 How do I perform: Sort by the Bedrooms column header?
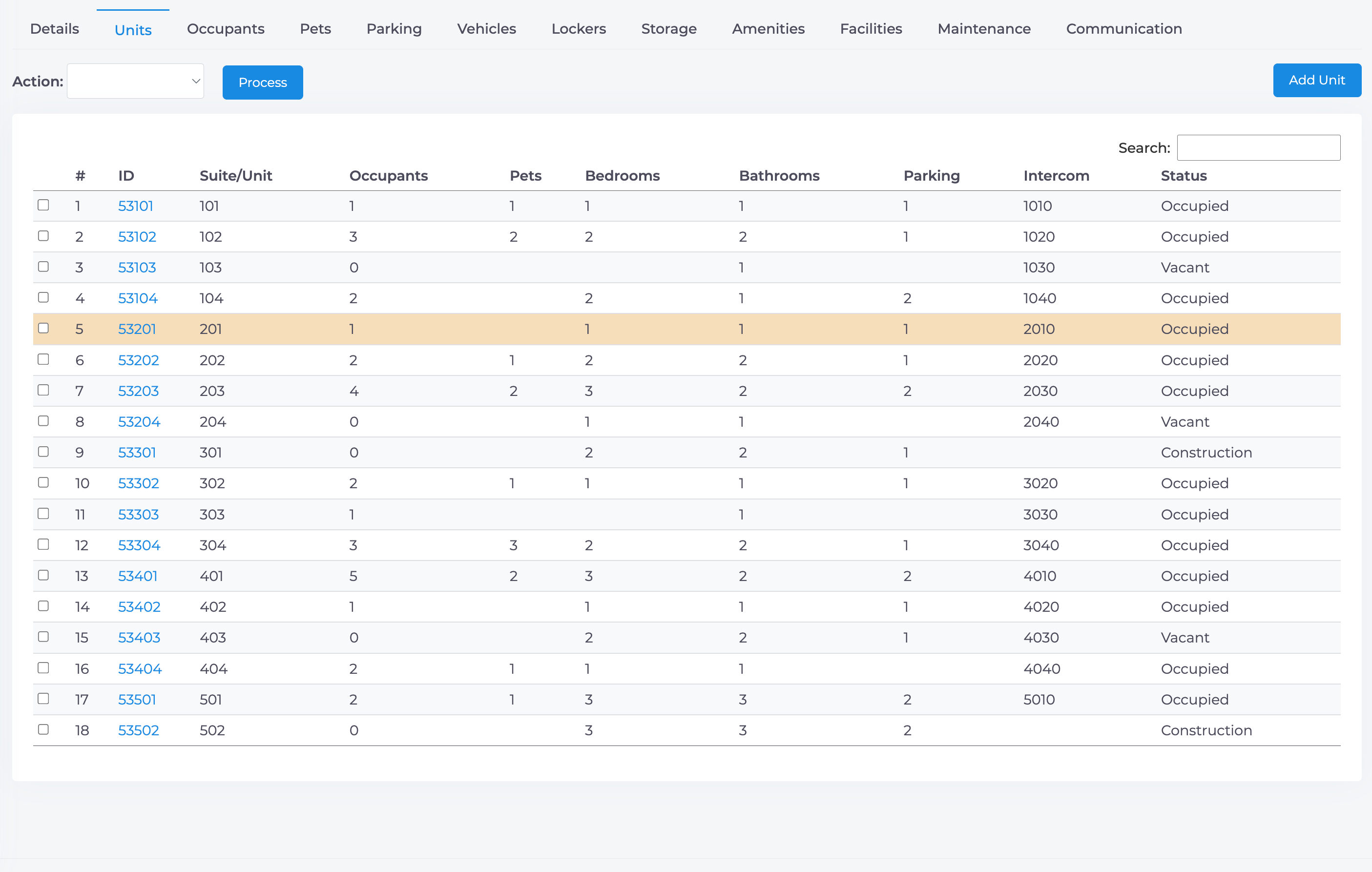(x=622, y=176)
